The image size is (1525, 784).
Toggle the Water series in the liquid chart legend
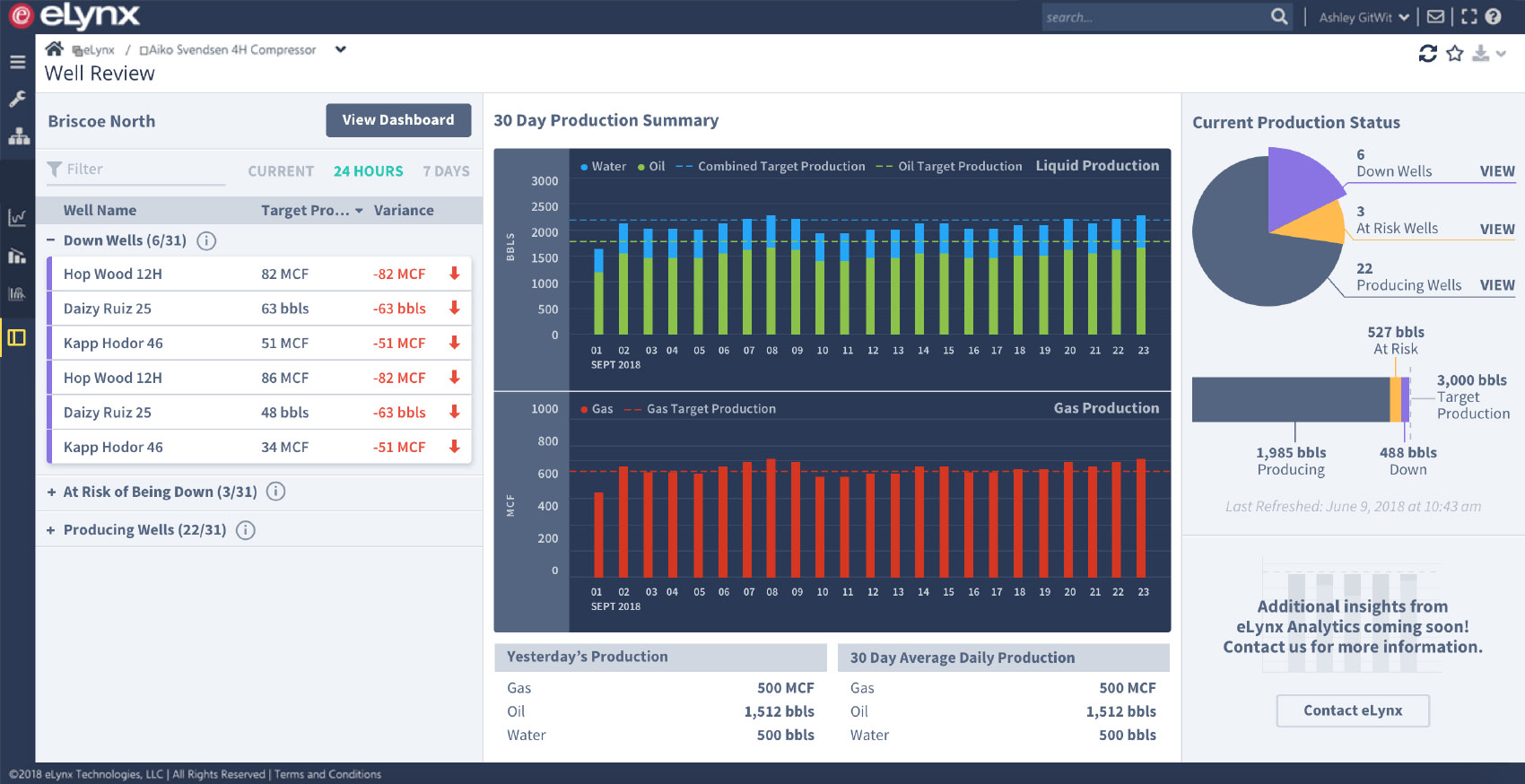(x=604, y=167)
